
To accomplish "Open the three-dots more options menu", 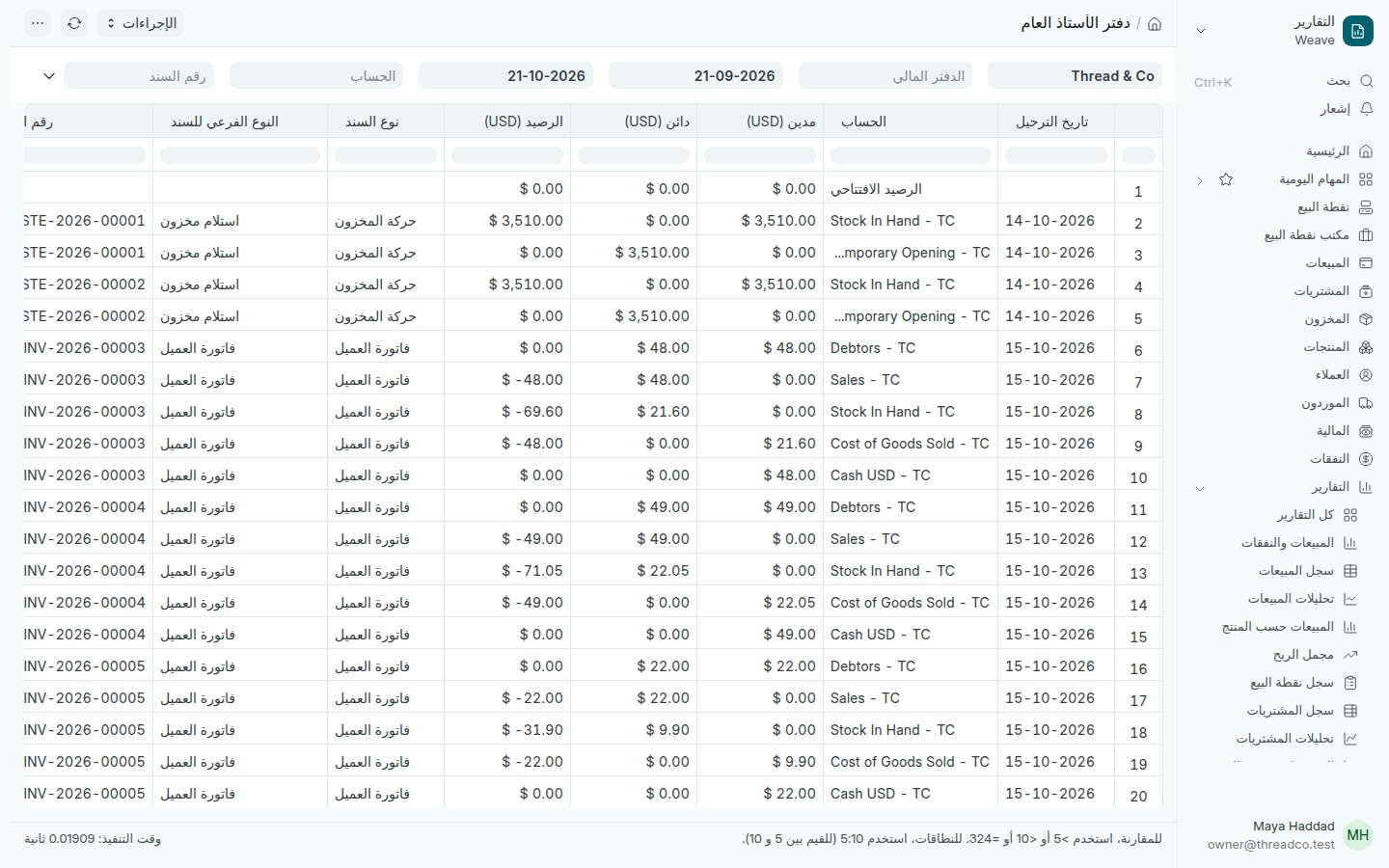I will click(38, 23).
